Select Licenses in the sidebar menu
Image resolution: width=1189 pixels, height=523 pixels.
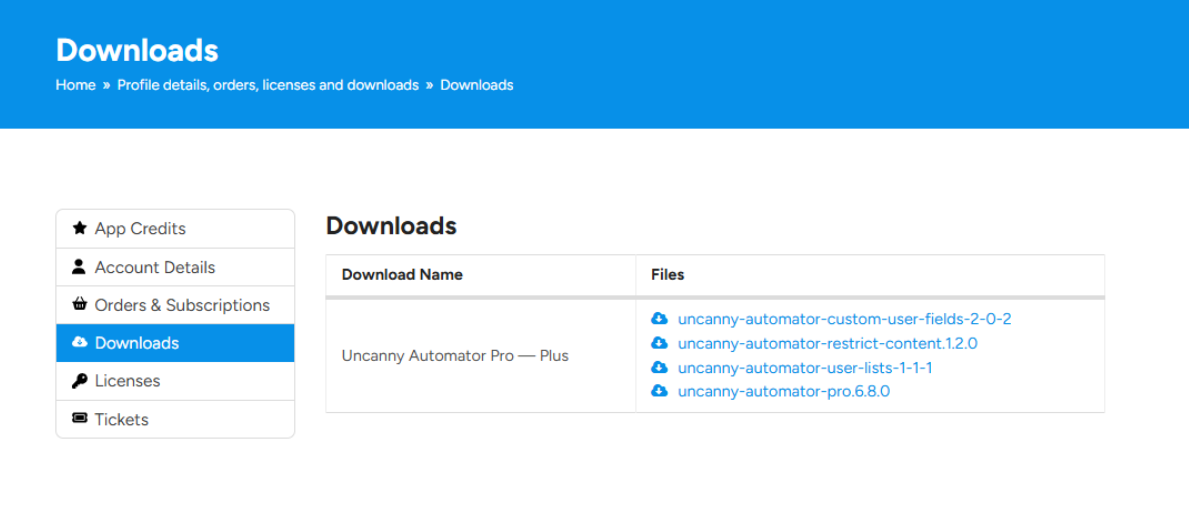(x=127, y=381)
